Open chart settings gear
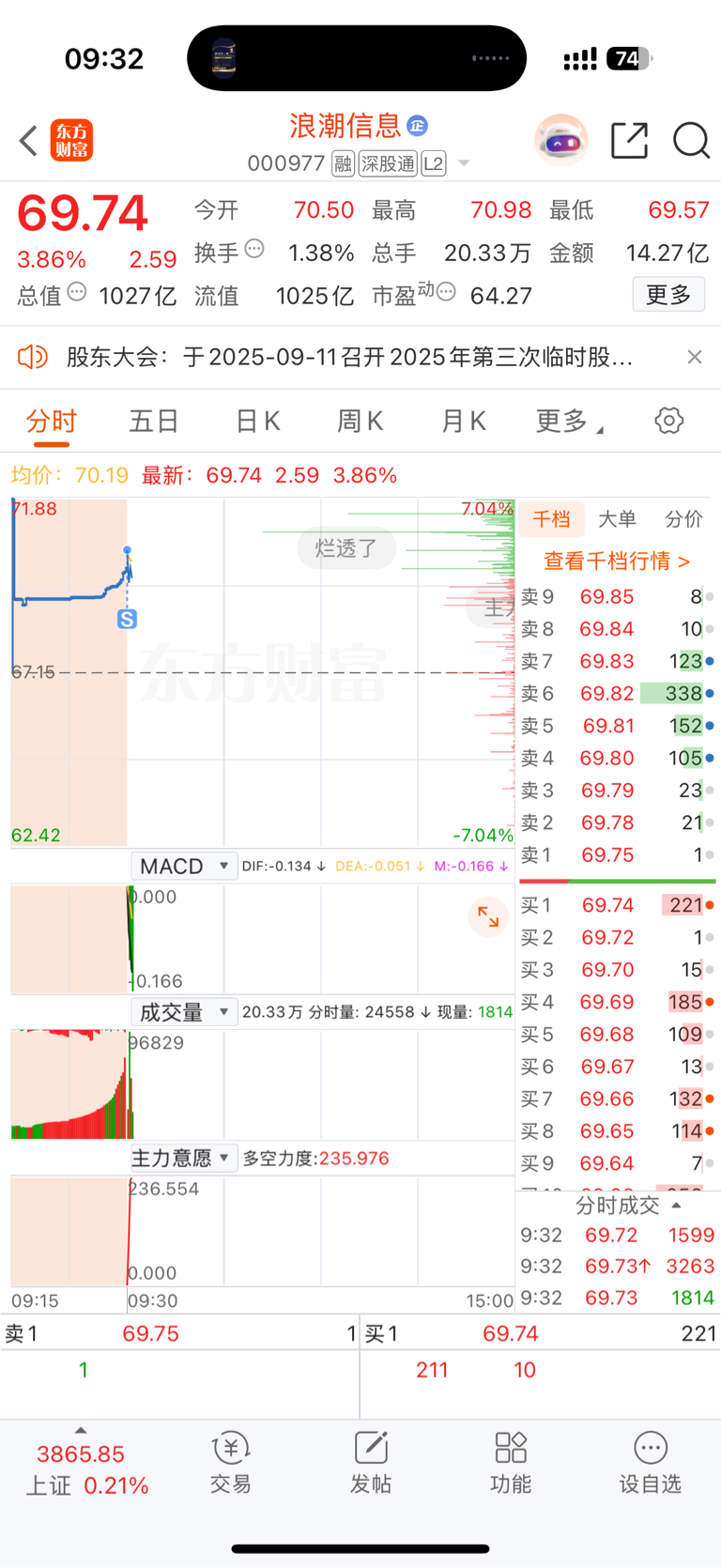 (669, 421)
